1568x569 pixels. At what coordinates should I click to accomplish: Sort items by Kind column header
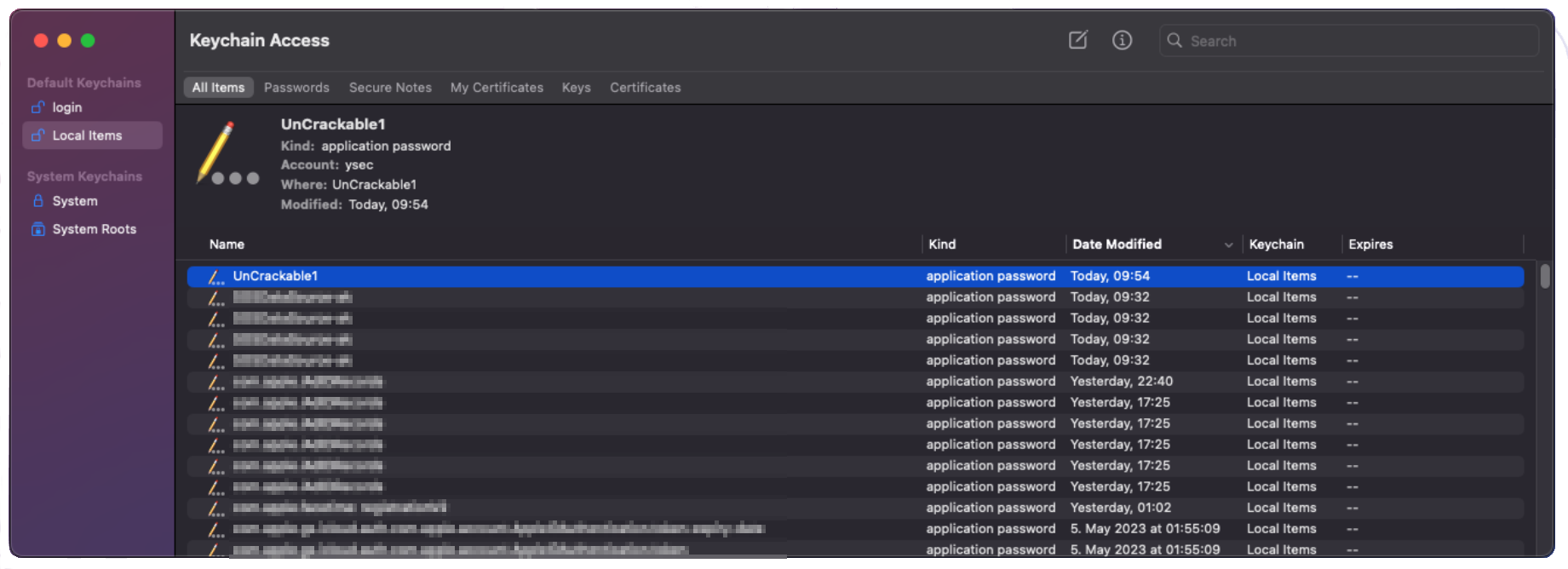[x=942, y=244]
